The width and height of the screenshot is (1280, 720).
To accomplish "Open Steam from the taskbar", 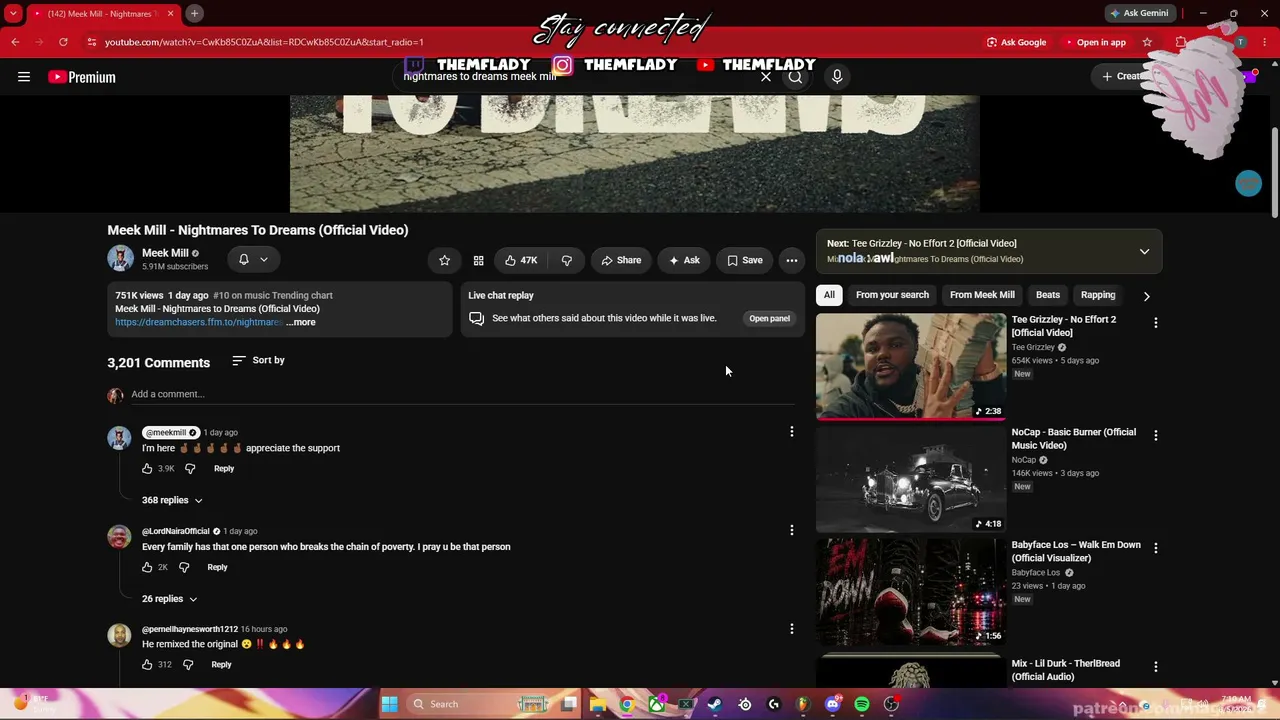I will (x=715, y=704).
